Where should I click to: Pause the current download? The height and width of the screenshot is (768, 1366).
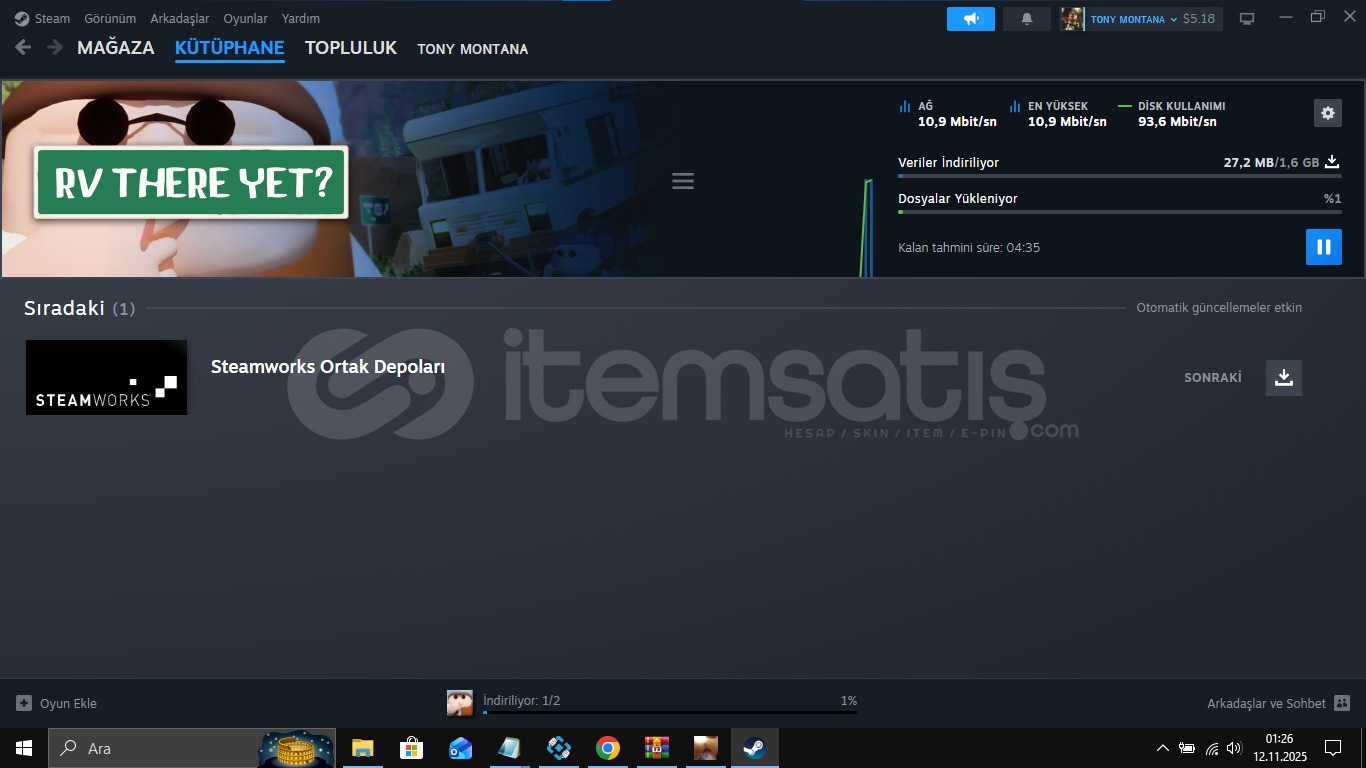[x=1324, y=247]
